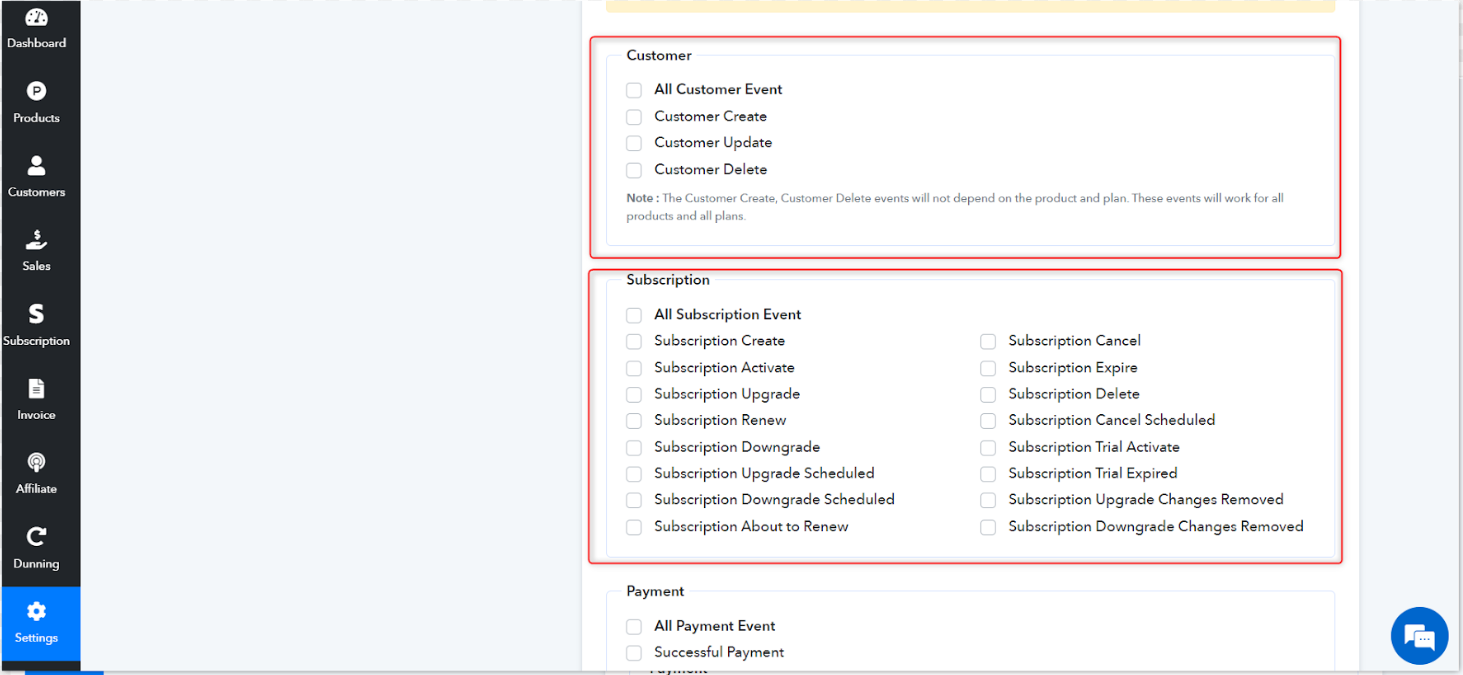This screenshot has height=675, width=1463.
Task: Click the All Payment Event label
Action: tap(715, 626)
